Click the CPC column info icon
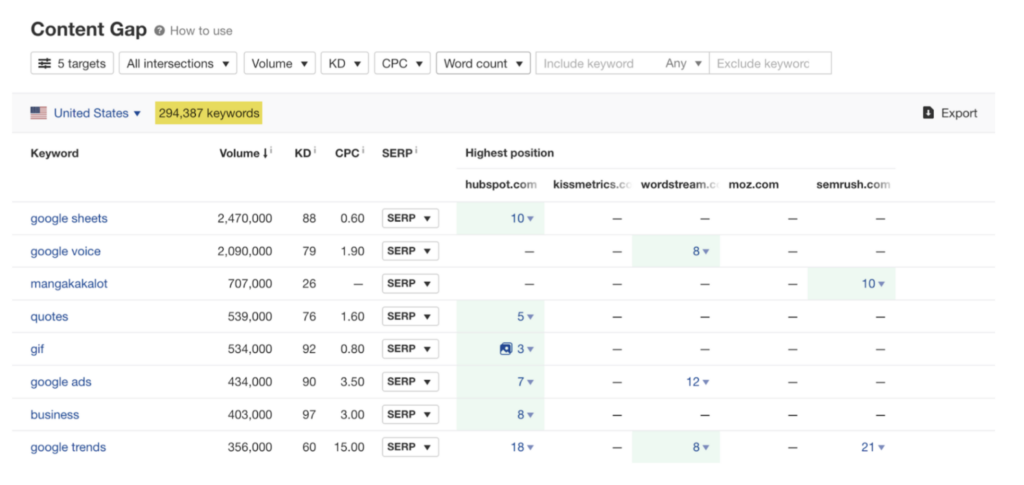This screenshot has height=485, width=1024. tap(363, 151)
